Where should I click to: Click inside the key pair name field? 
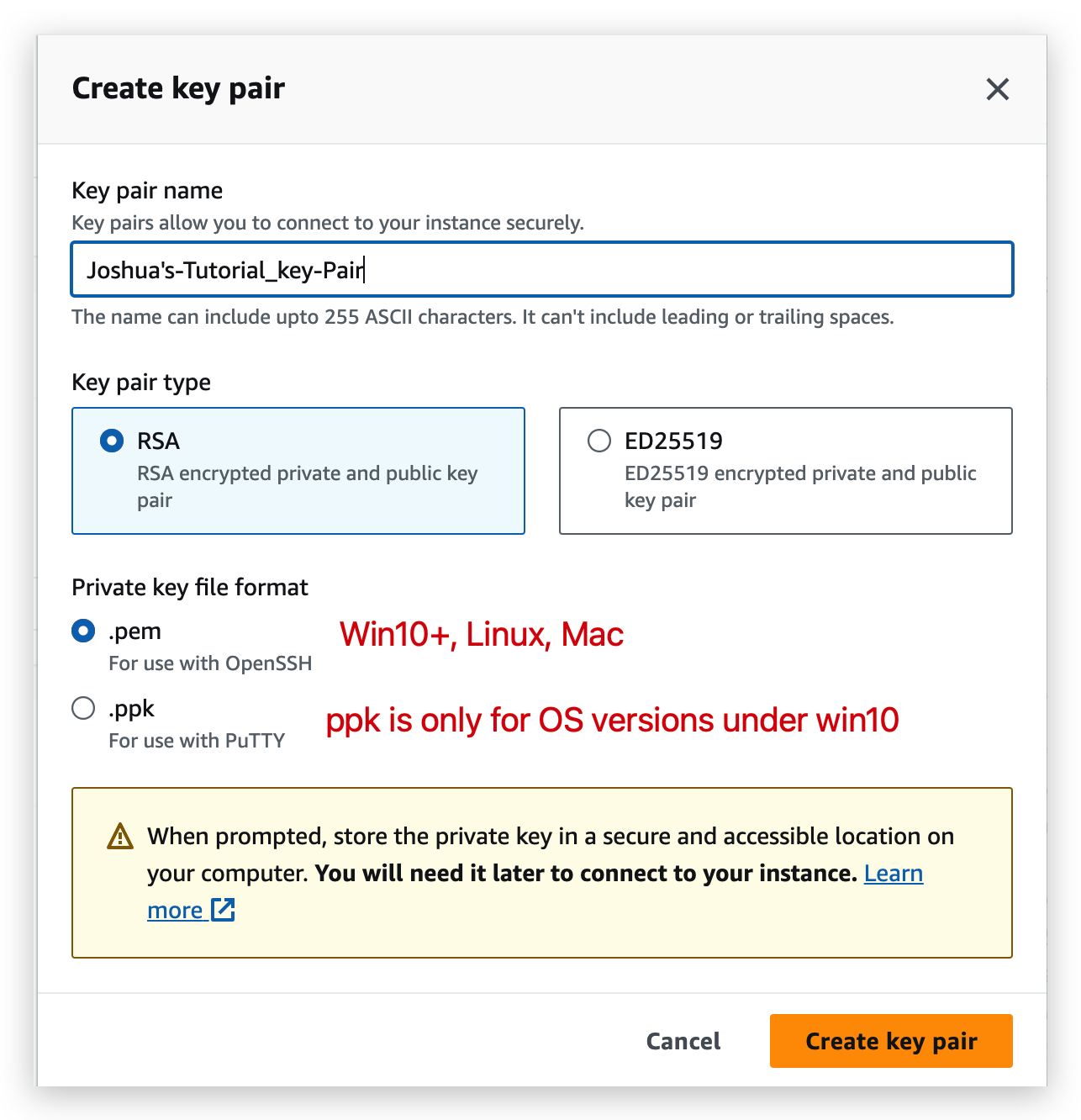coord(542,269)
